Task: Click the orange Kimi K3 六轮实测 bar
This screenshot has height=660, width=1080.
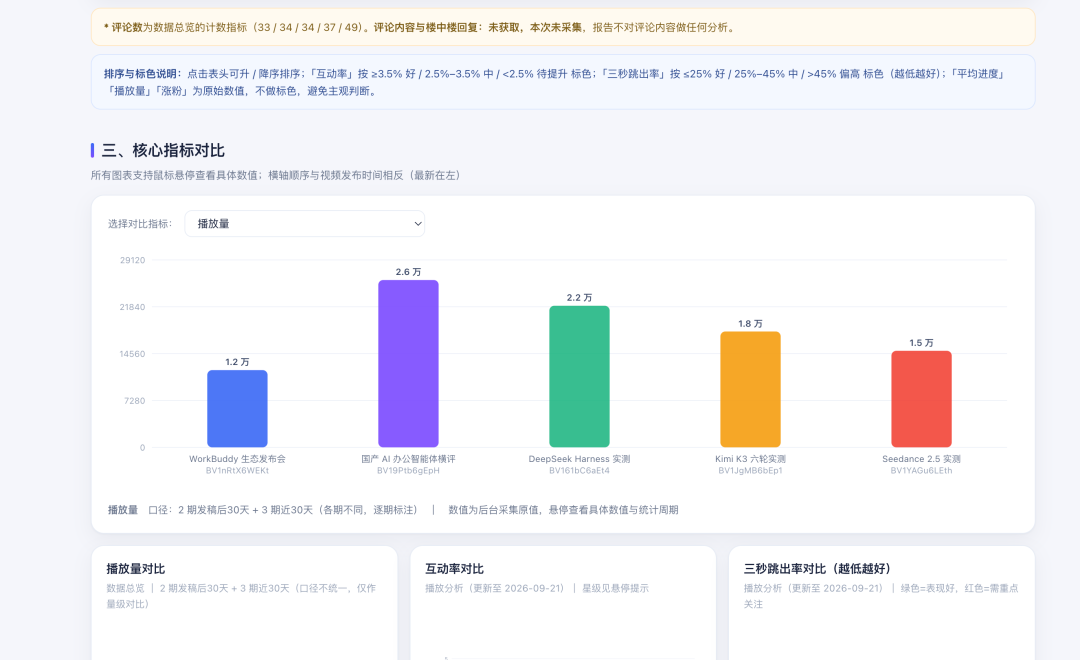Action: coord(750,389)
